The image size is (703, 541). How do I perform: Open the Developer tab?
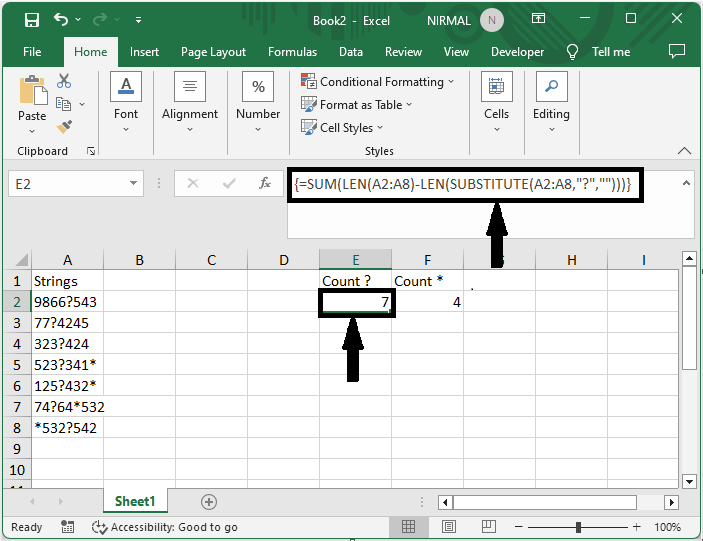(x=517, y=52)
